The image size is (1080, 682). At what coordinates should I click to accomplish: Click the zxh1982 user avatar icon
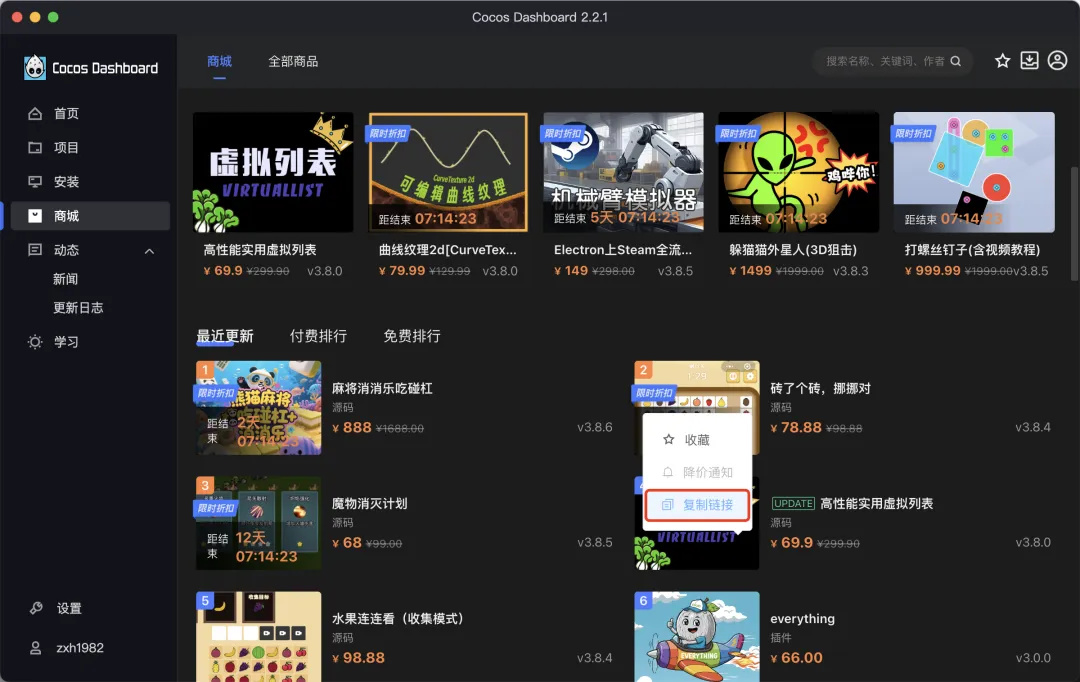pyautogui.click(x=36, y=648)
